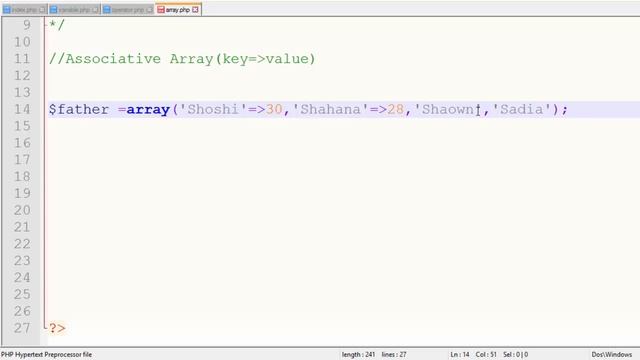The height and width of the screenshot is (360, 640).
Task: Switch to the operator.php tab
Action: point(128,9)
